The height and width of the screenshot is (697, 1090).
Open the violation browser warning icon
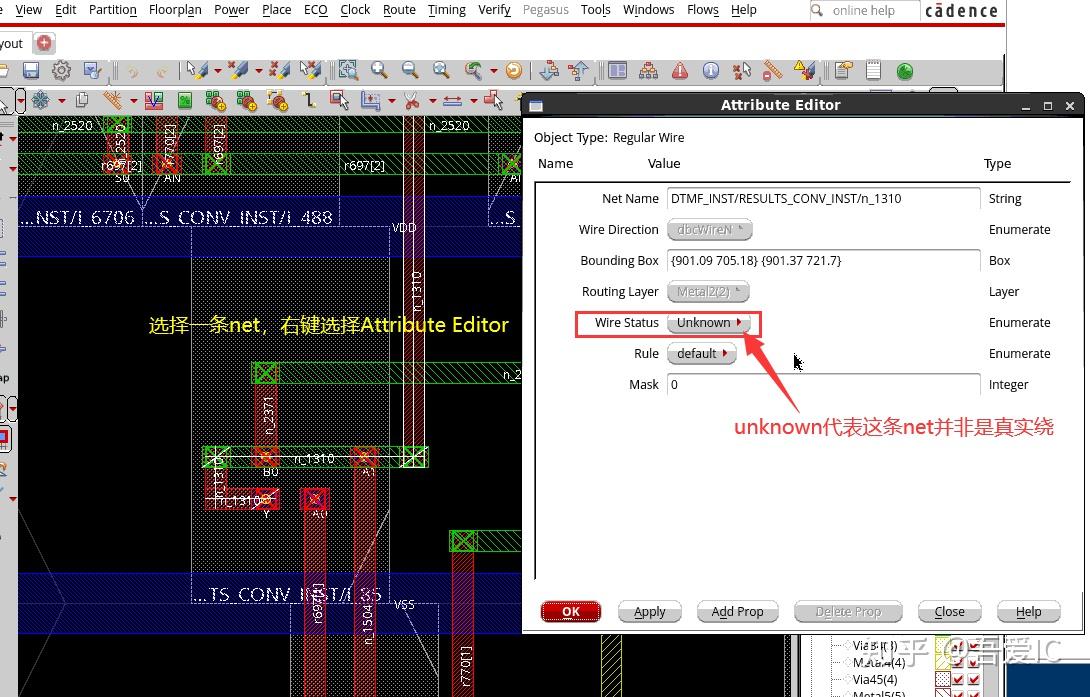(x=680, y=70)
